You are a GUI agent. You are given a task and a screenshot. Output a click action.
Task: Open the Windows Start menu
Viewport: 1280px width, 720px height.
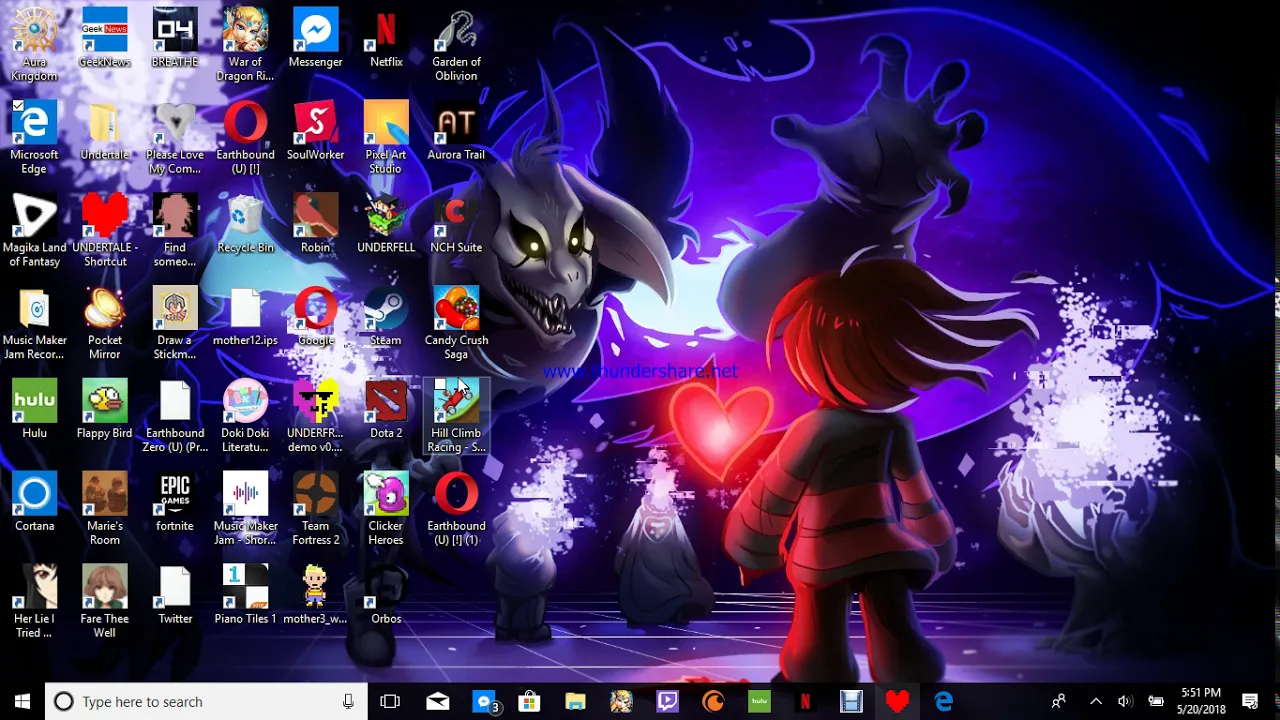[23, 702]
